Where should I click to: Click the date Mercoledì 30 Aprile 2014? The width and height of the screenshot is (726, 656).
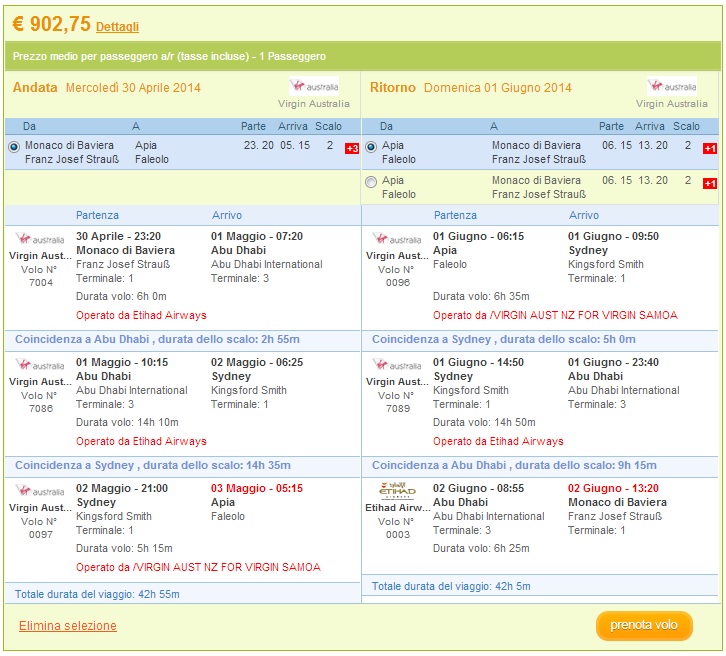(x=133, y=87)
